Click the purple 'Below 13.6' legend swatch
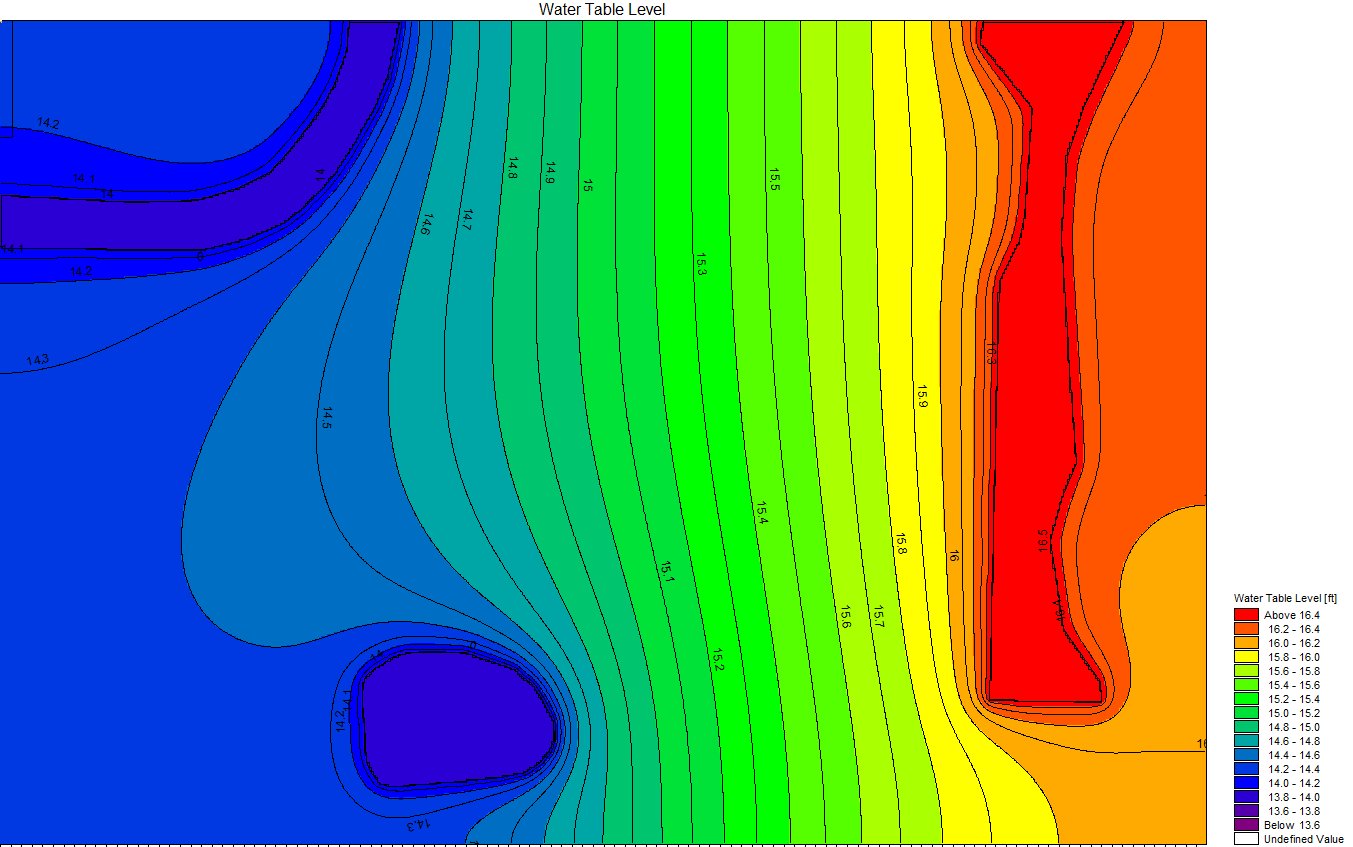This screenshot has height=847, width=1353. tap(1246, 824)
